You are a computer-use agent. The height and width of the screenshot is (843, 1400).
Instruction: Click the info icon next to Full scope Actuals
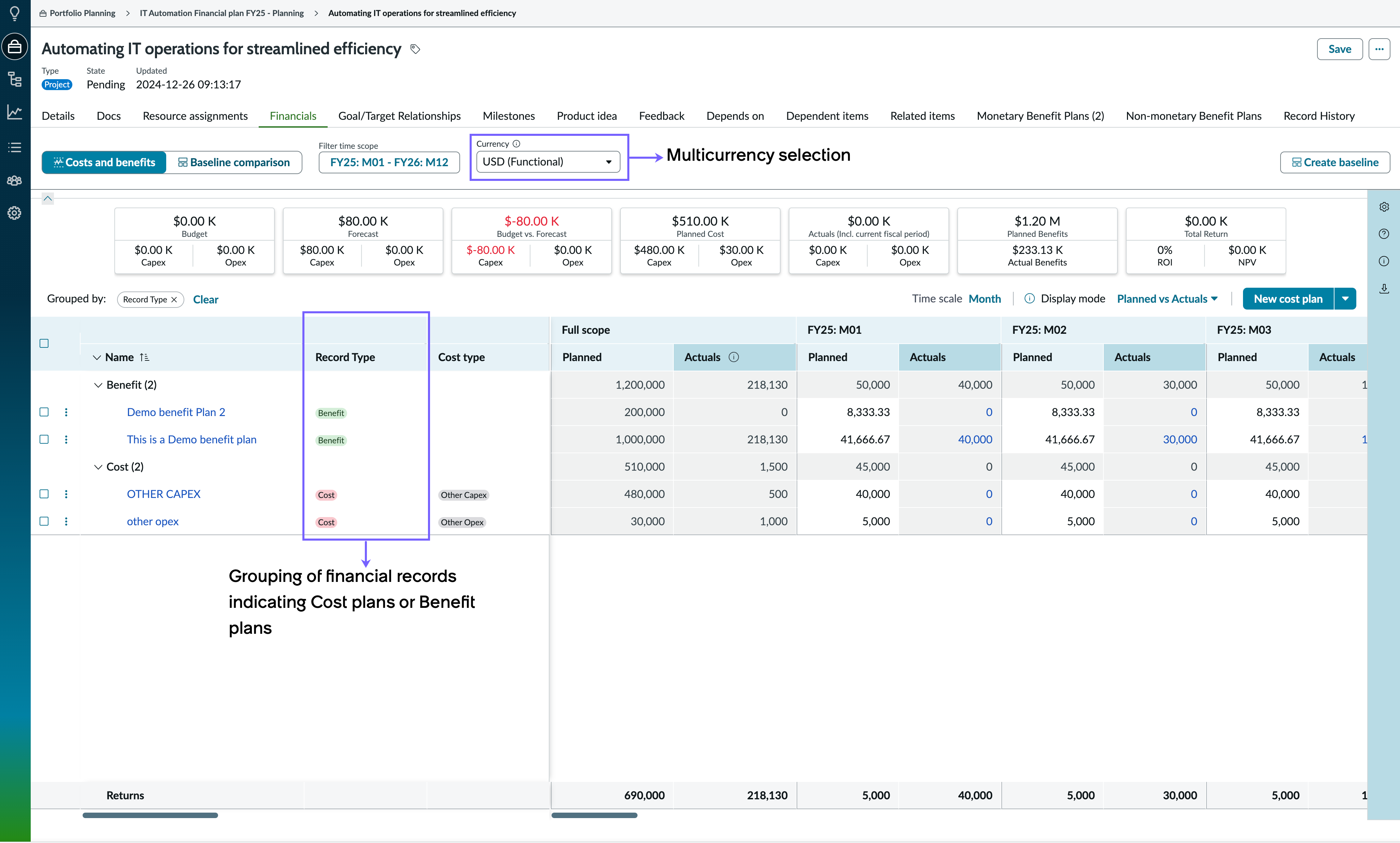click(x=734, y=357)
